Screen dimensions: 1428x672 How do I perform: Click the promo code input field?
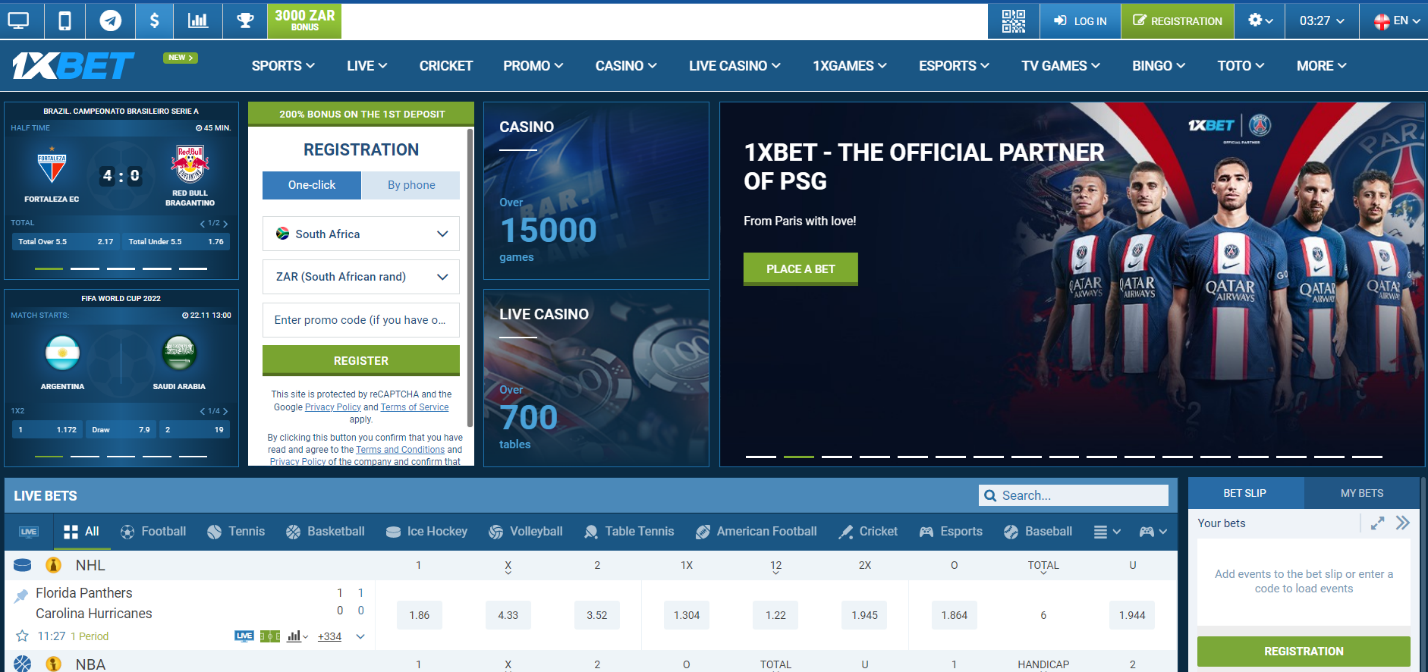point(361,320)
